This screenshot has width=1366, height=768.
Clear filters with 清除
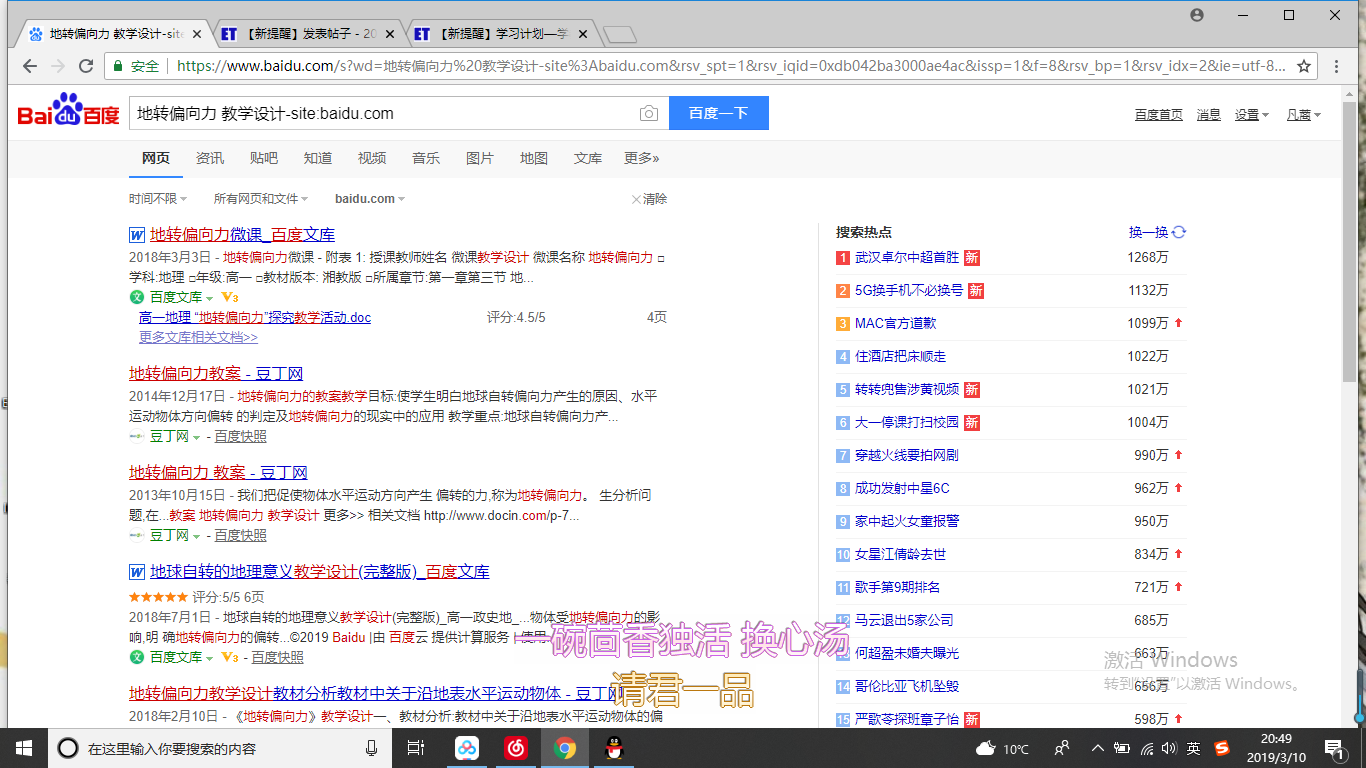[649, 199]
